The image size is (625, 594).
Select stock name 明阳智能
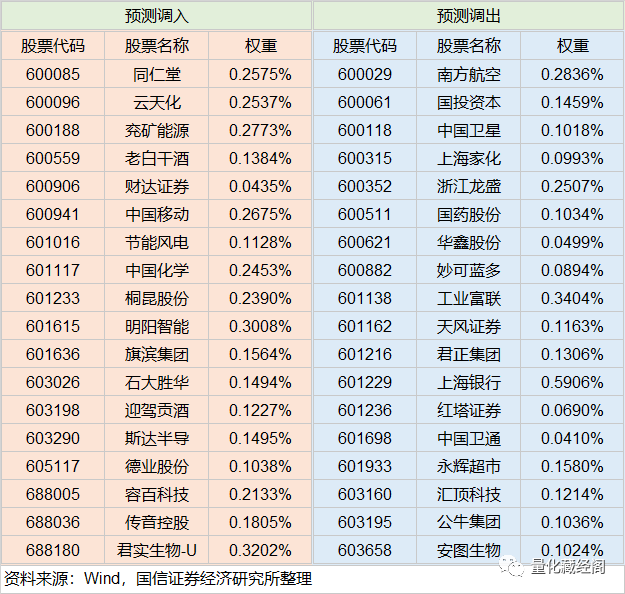[157, 327]
